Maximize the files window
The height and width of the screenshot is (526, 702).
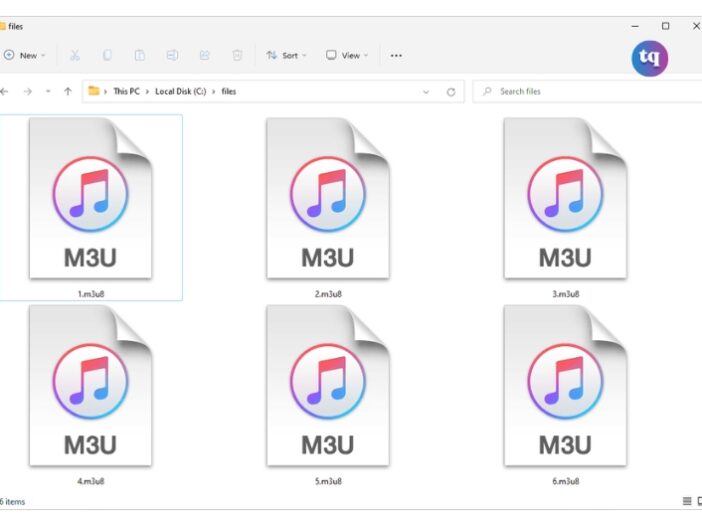click(666, 26)
